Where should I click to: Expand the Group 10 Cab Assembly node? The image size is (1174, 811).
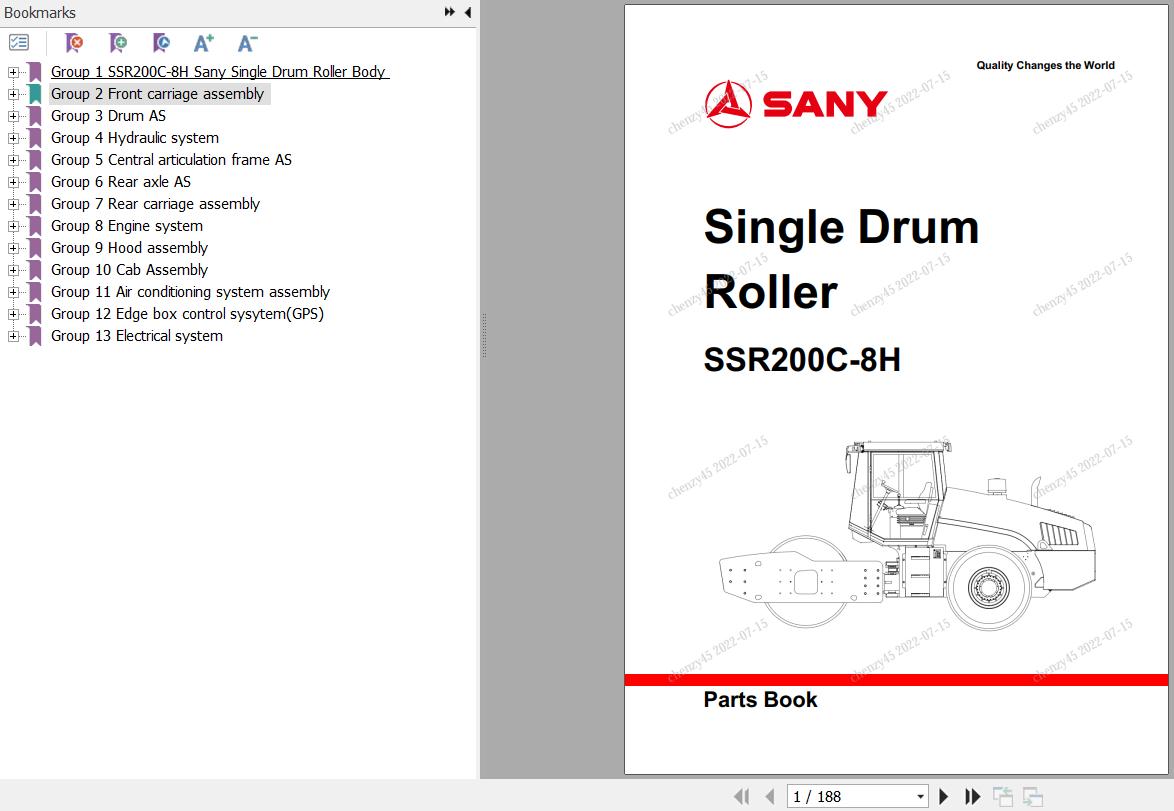pyautogui.click(x=13, y=270)
